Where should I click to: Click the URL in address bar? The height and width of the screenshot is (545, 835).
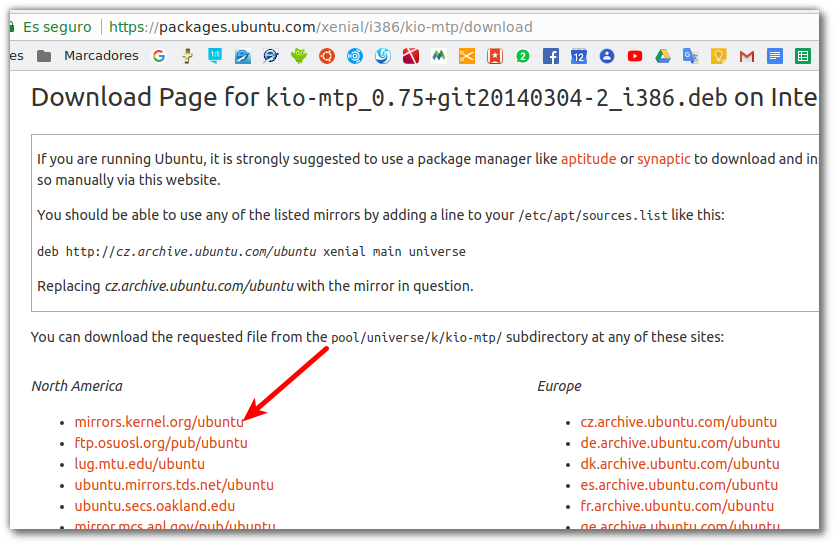pos(321,27)
